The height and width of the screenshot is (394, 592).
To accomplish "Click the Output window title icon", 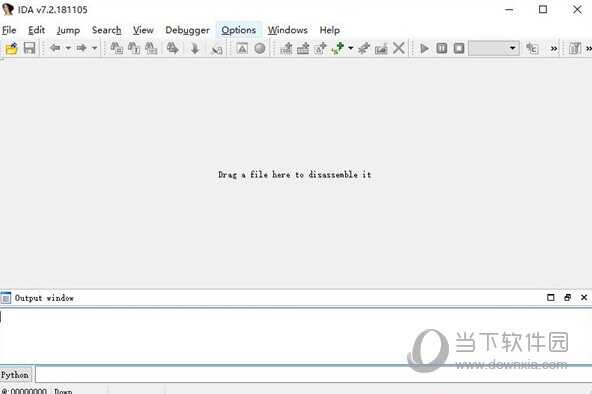I will coord(6,298).
